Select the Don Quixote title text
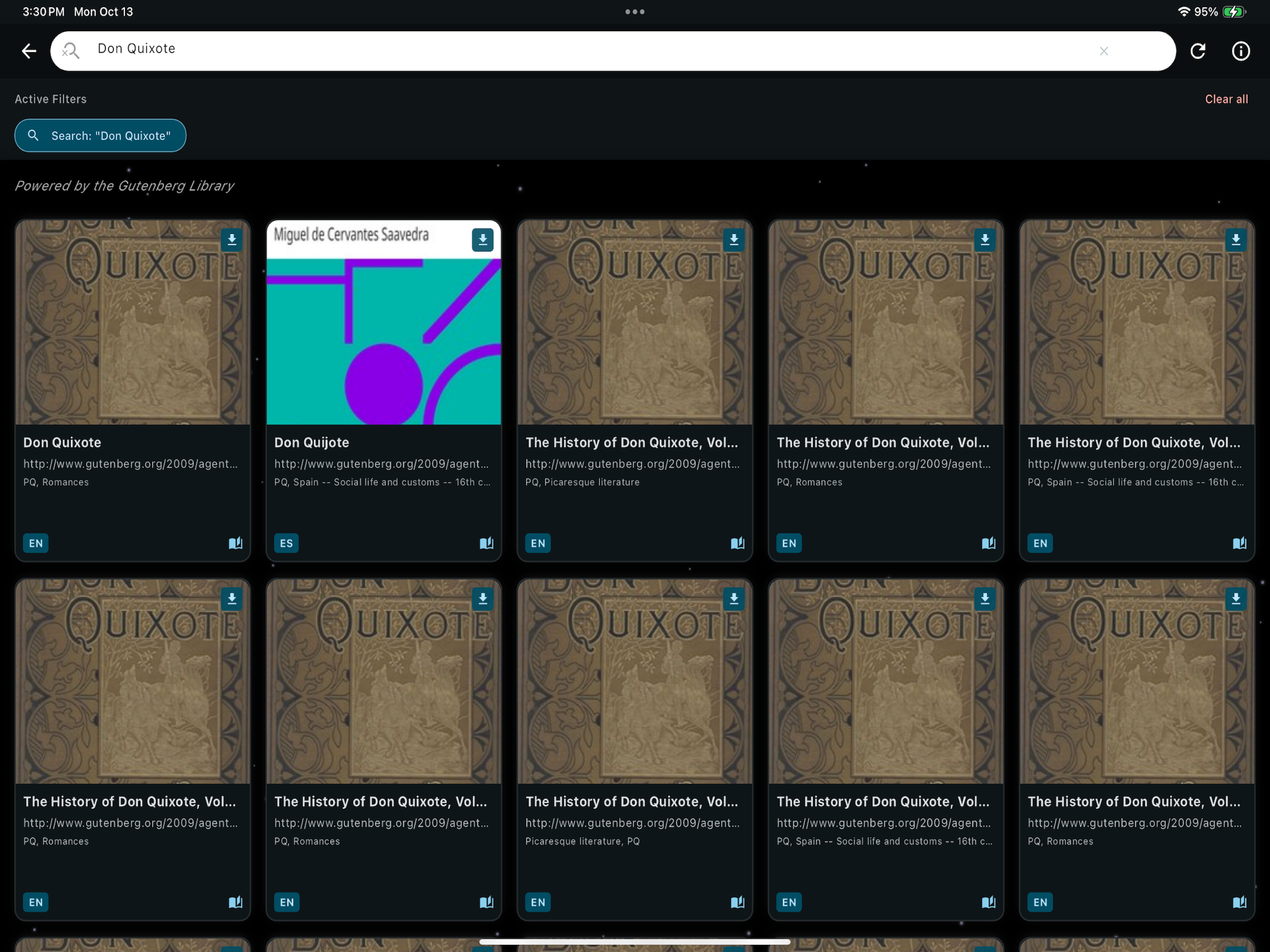This screenshot has width=1270, height=952. point(62,443)
